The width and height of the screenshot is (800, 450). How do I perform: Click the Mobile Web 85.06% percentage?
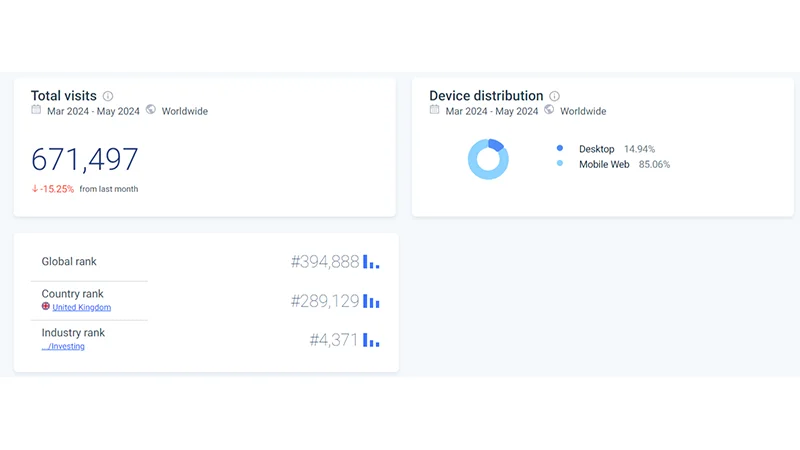click(x=654, y=164)
